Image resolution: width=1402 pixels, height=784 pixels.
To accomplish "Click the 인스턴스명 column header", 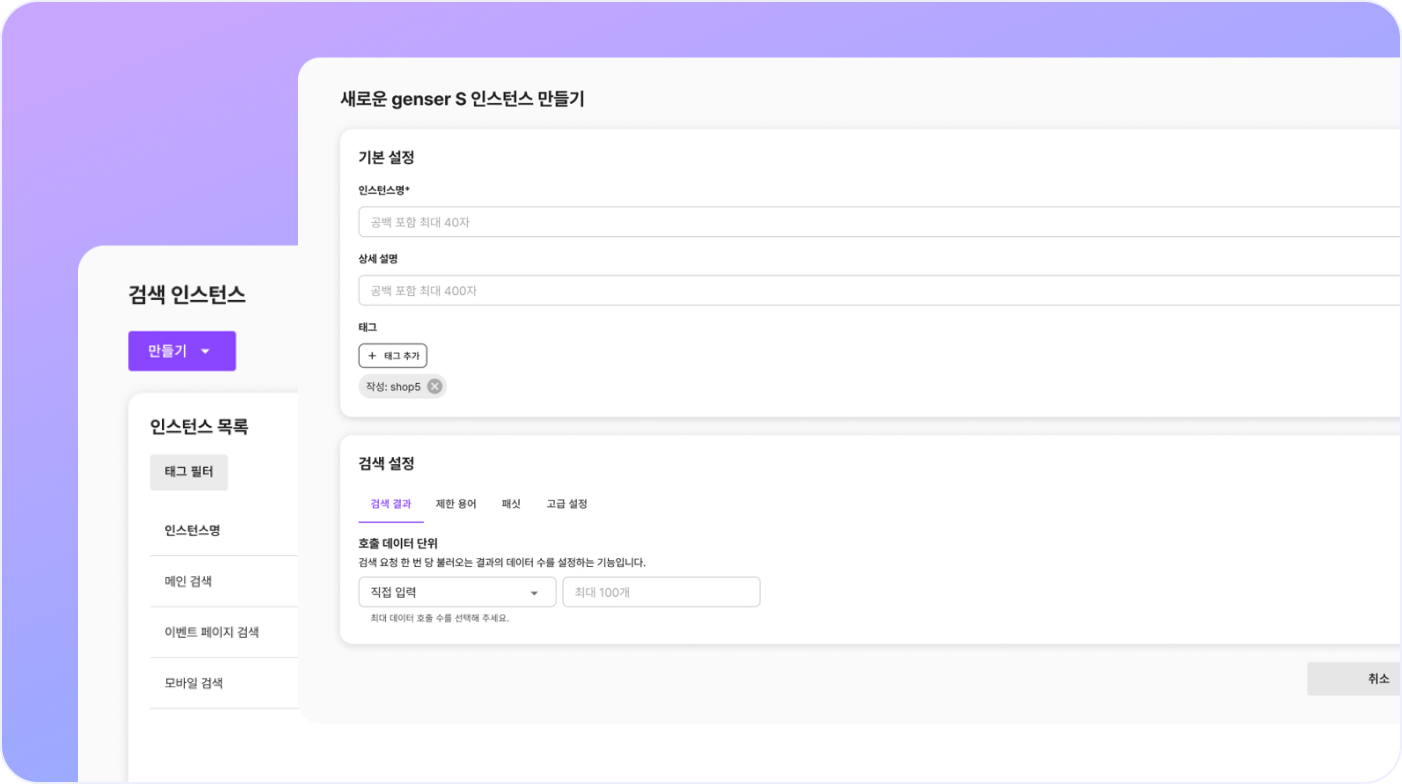I will coord(192,530).
